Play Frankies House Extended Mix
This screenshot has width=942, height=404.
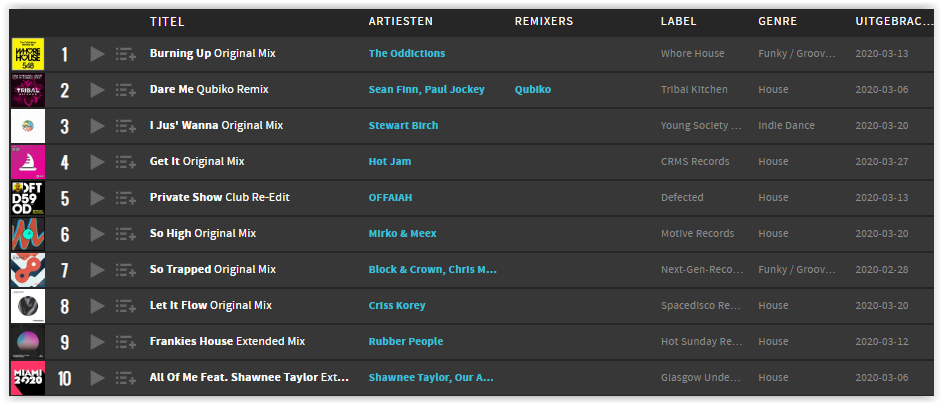point(97,342)
